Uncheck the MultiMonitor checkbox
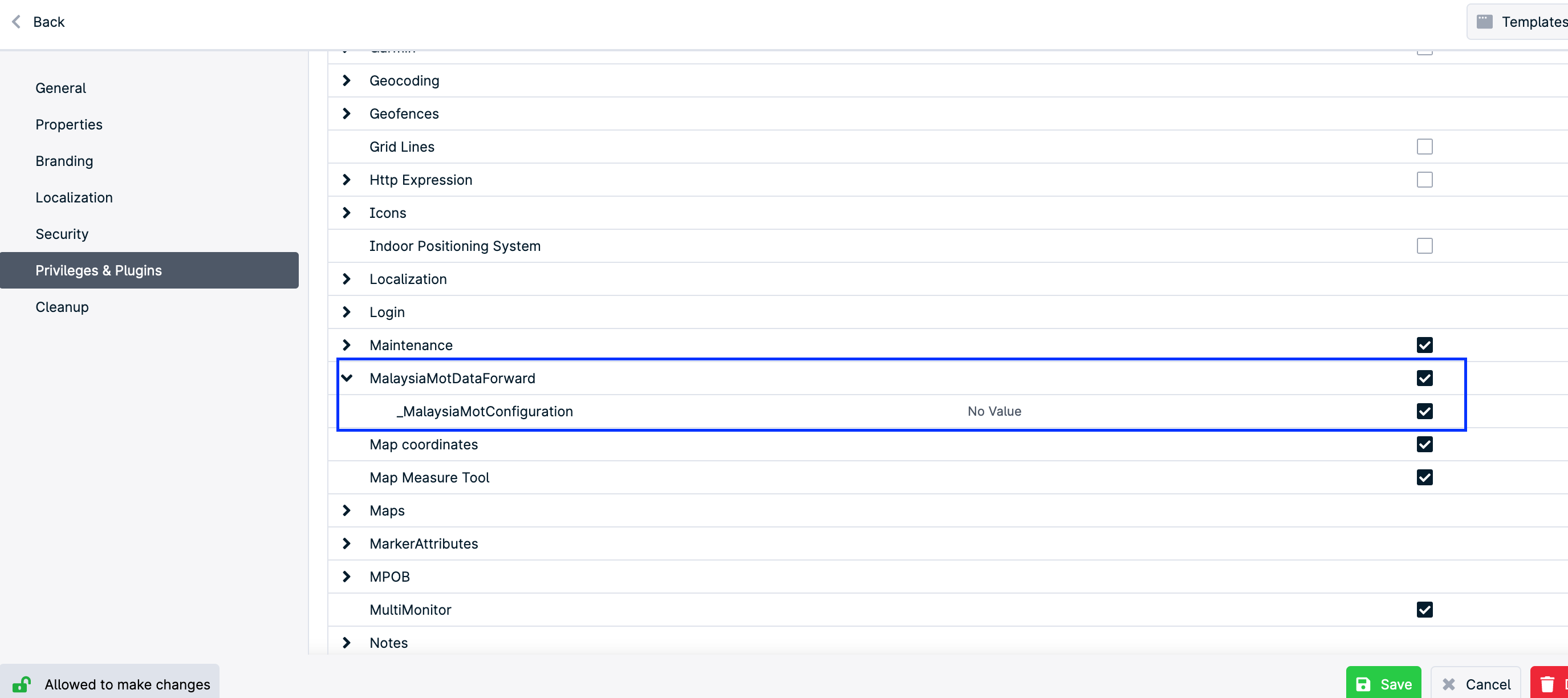This screenshot has height=698, width=1568. (x=1424, y=610)
